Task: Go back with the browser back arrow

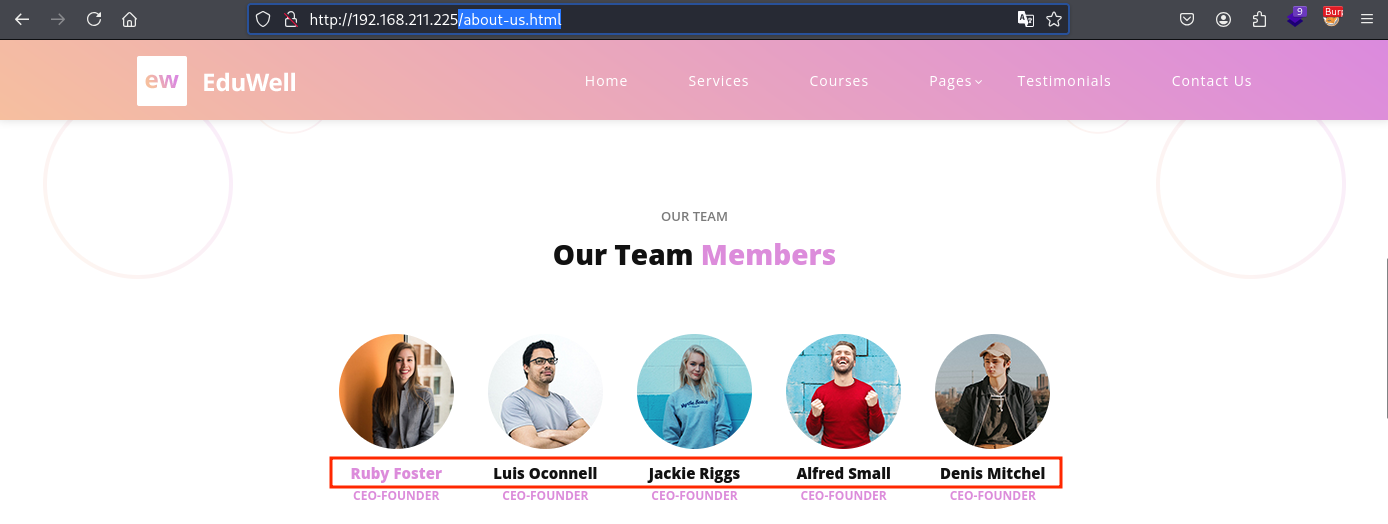Action: coord(22,19)
